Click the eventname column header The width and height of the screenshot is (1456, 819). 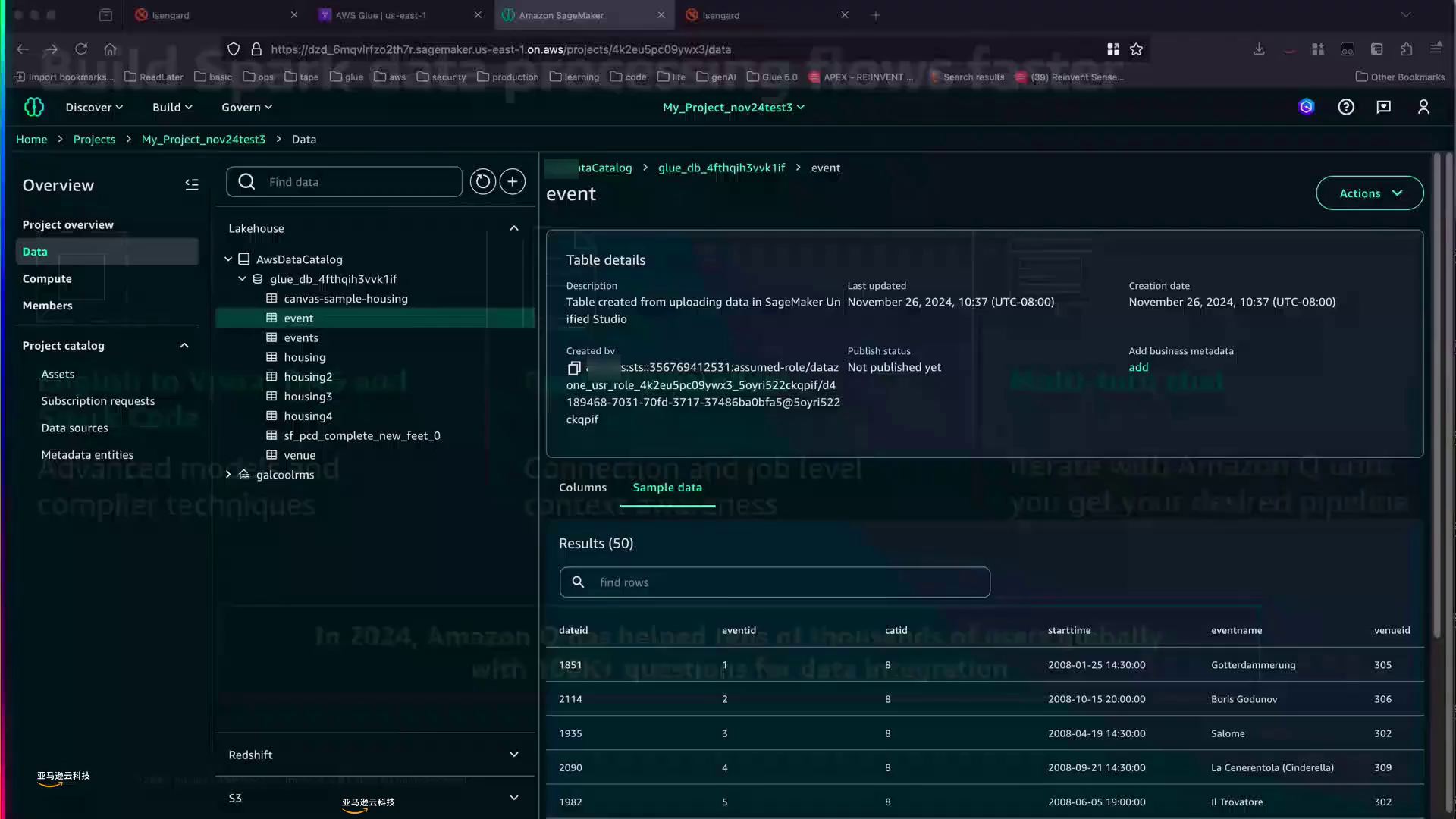(1236, 630)
